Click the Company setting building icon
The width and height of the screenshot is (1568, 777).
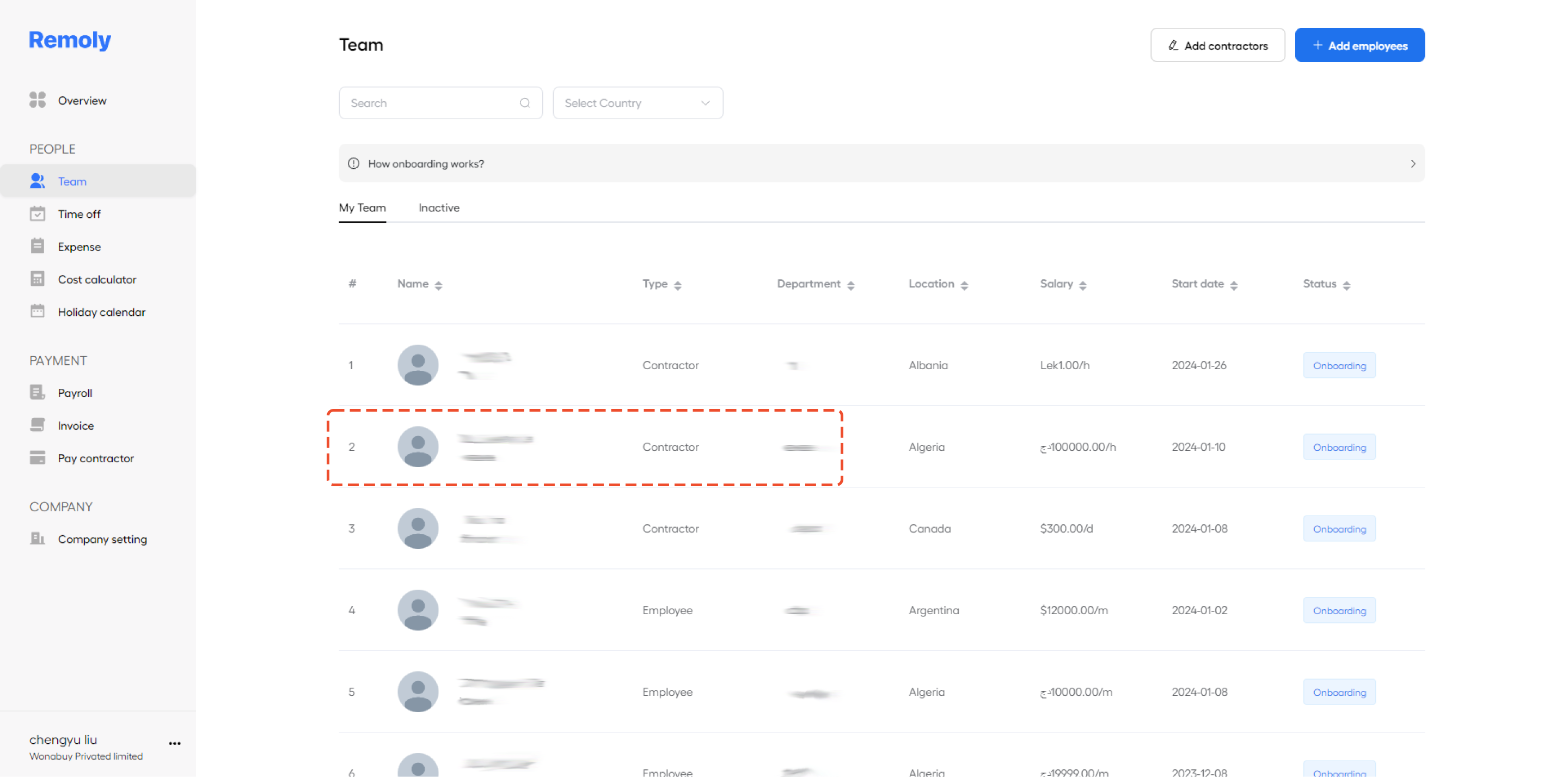click(x=37, y=539)
